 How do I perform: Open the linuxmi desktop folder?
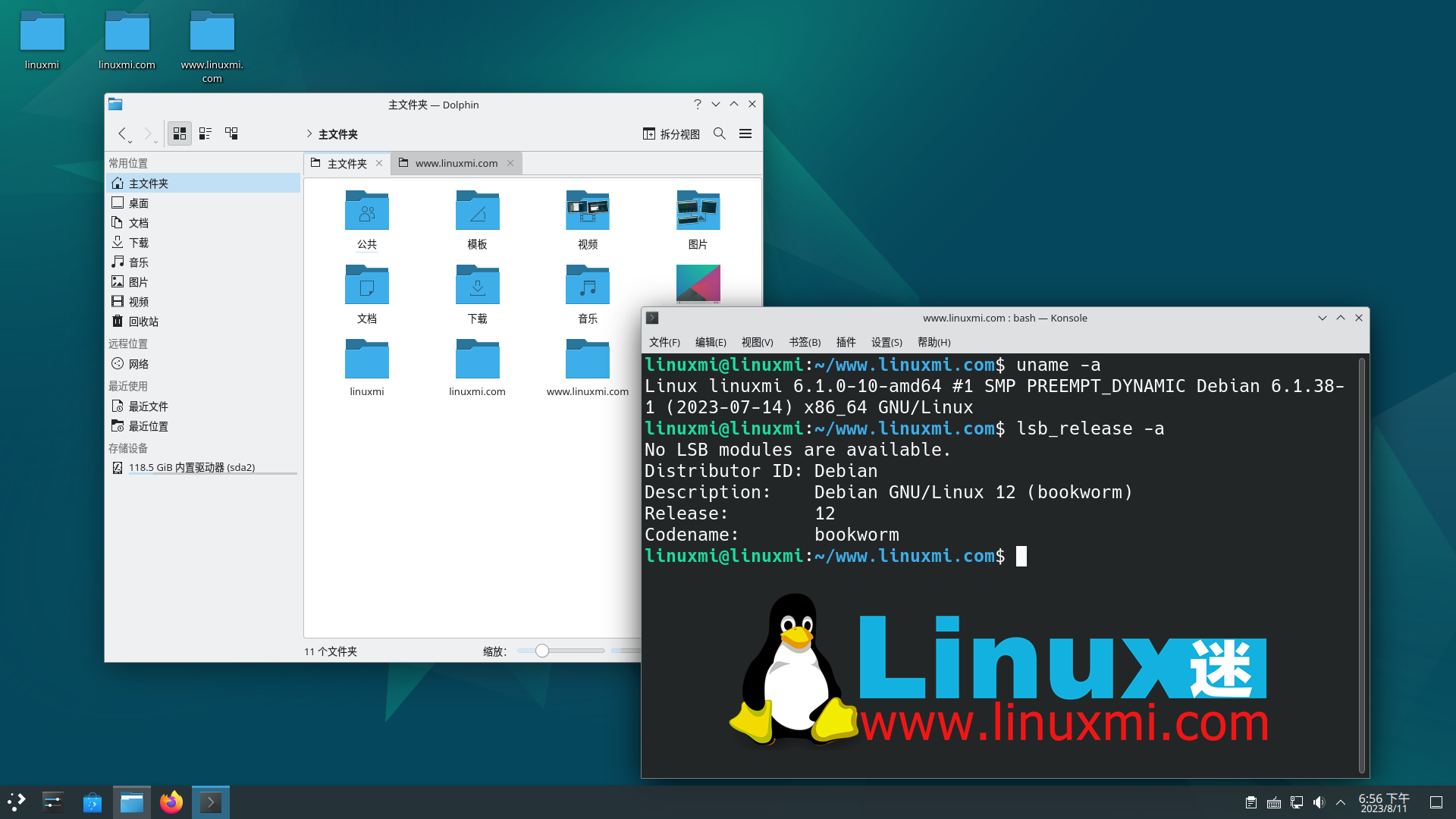[42, 42]
